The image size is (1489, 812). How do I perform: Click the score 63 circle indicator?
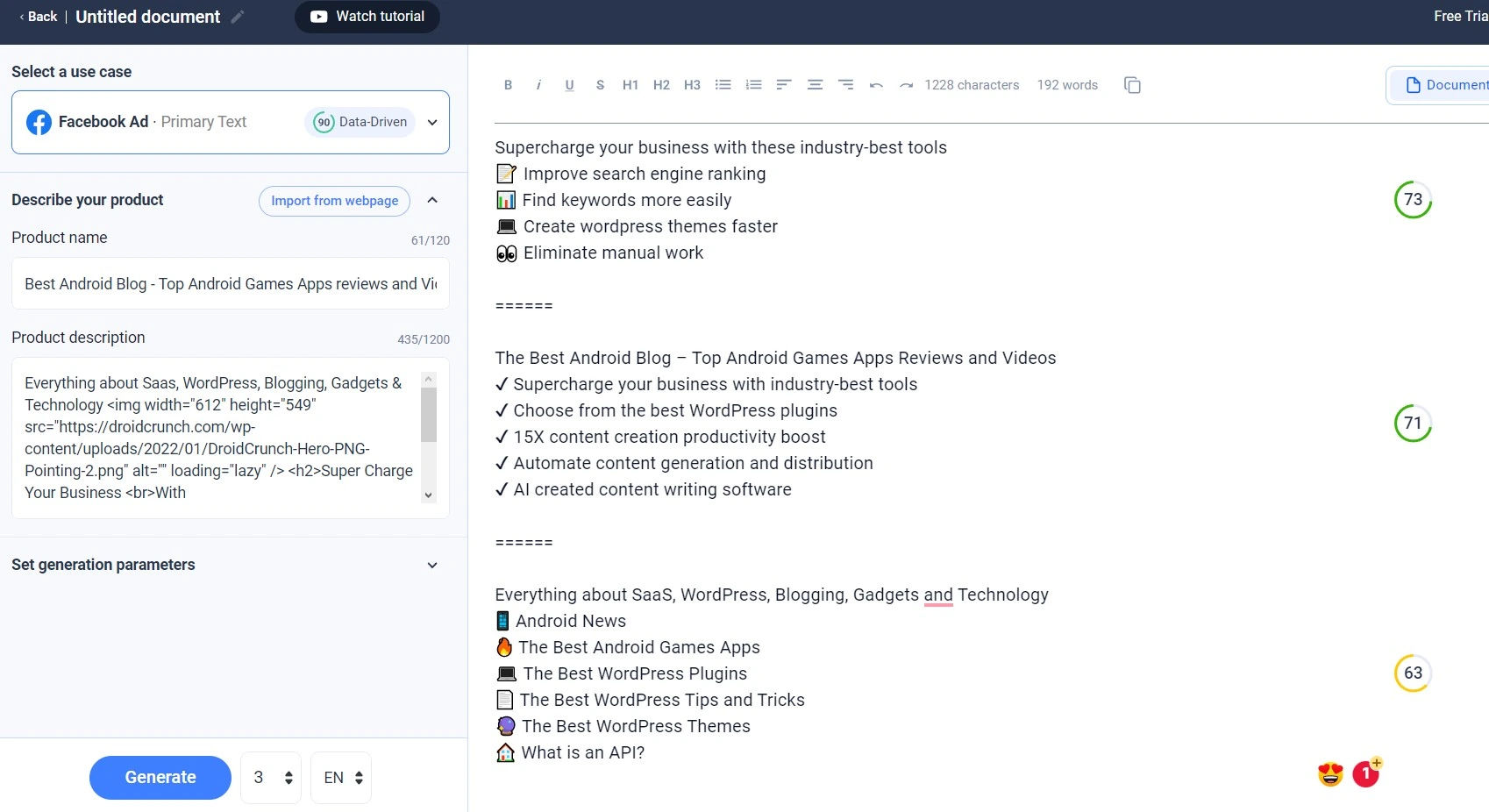point(1413,673)
